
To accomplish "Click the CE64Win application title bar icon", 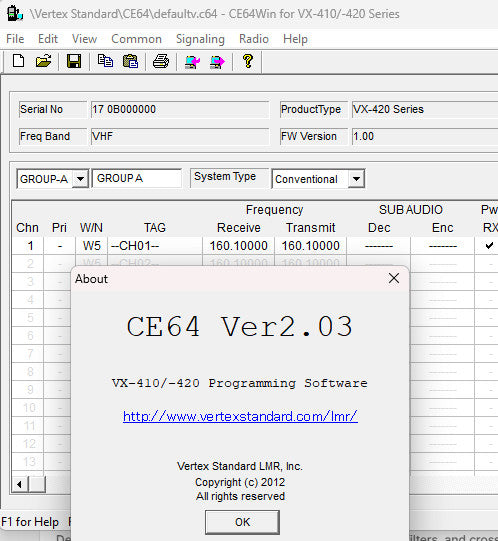I will click(14, 14).
